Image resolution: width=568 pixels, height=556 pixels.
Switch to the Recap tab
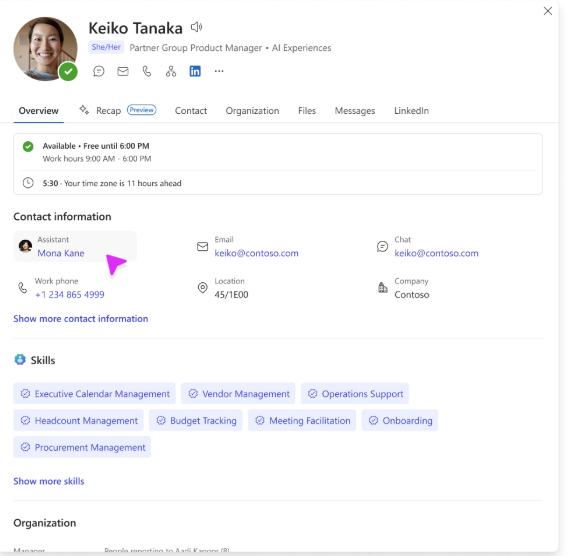pyautogui.click(x=108, y=111)
